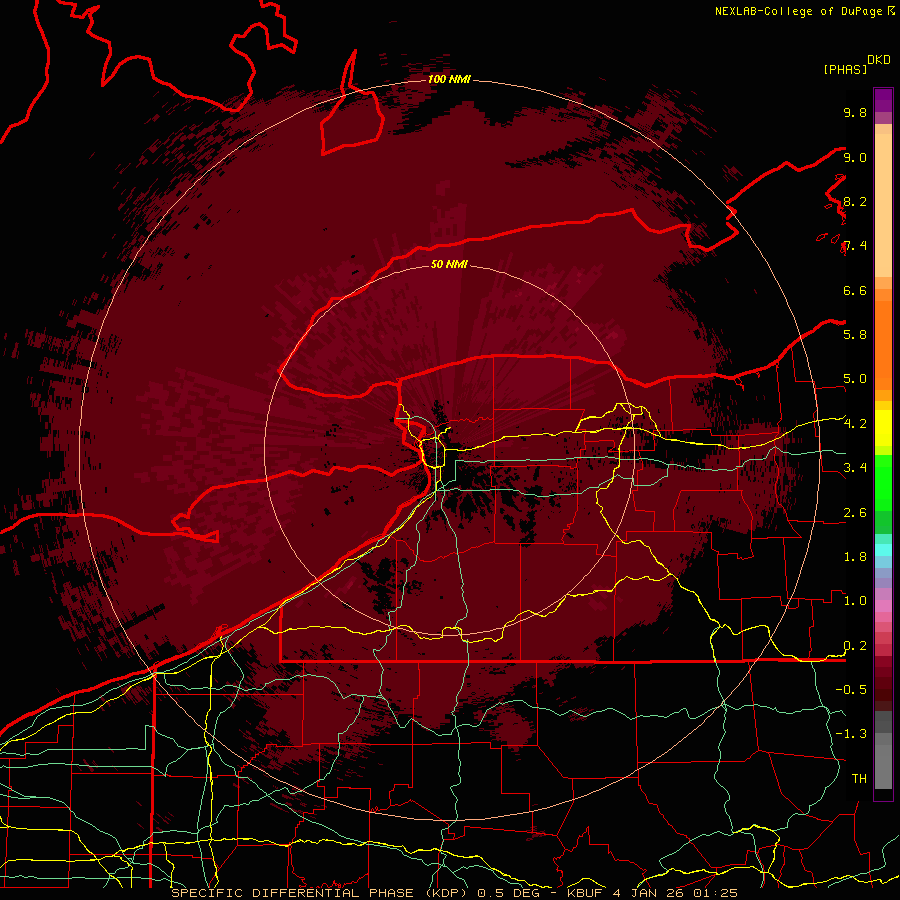Select the 9.0 value on the color scale
The height and width of the screenshot is (900, 900).
[855, 157]
